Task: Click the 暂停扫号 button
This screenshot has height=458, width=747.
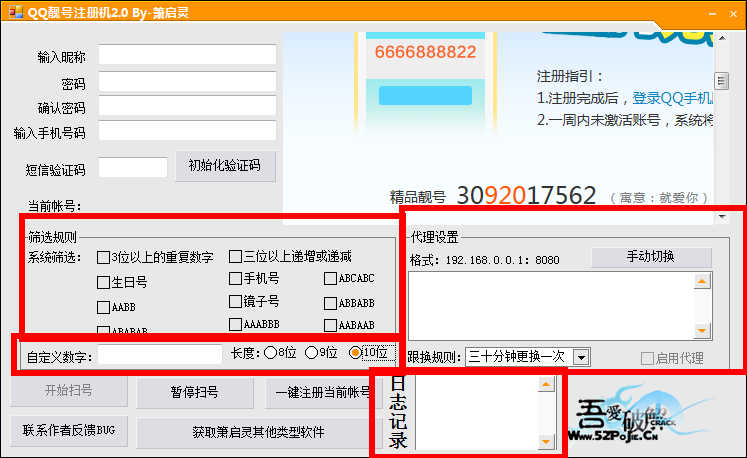Action: 194,392
